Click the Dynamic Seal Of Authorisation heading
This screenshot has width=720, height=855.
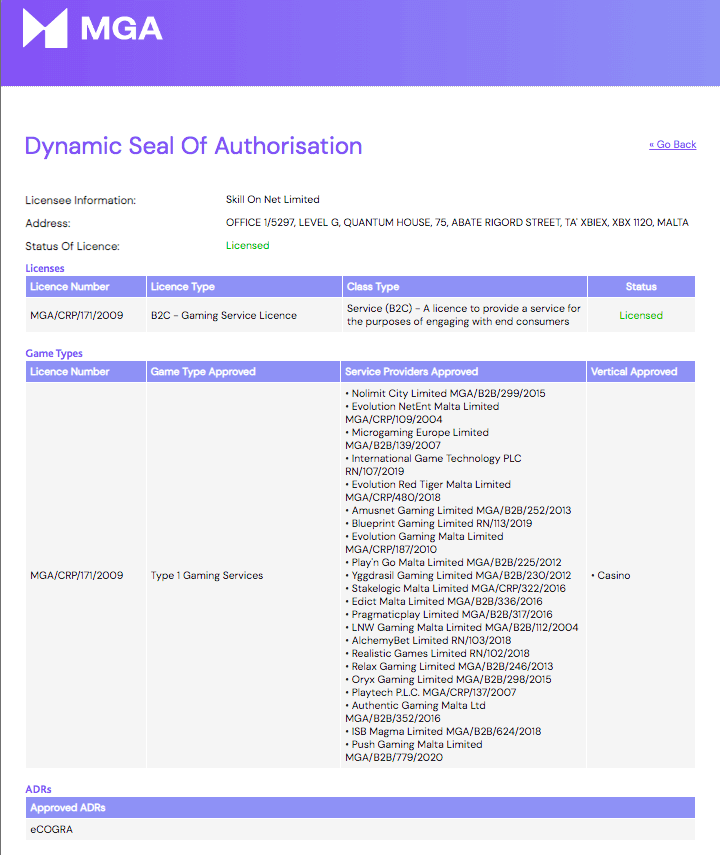coord(194,146)
